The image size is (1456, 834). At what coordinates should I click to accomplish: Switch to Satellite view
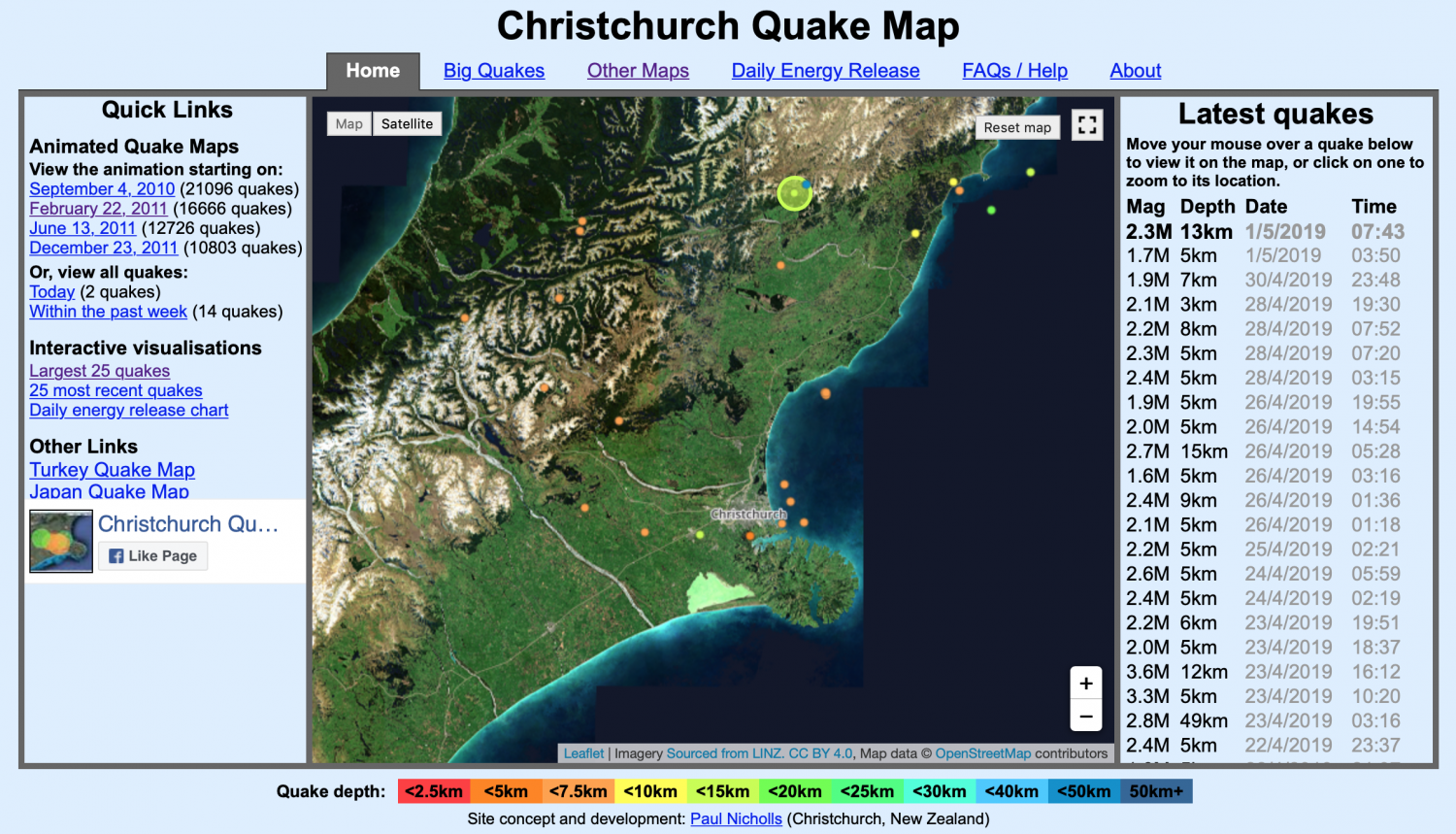click(407, 123)
